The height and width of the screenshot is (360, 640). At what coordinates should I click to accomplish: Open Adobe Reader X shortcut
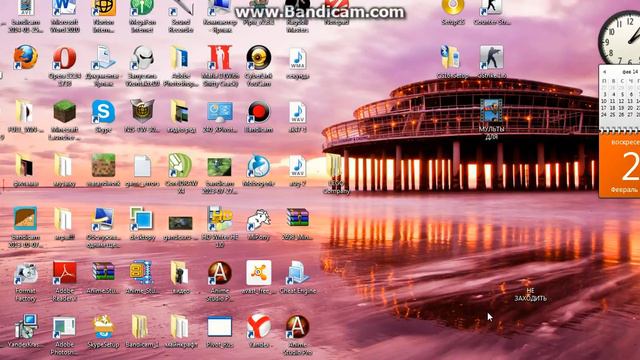coord(64,273)
